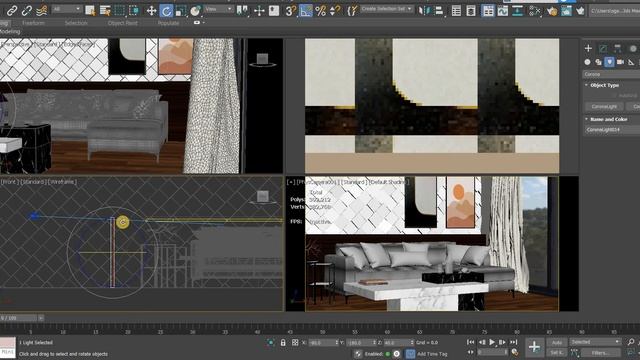Go to the start frame
Image resolution: width=640 pixels, height=360 pixels.
471,342
